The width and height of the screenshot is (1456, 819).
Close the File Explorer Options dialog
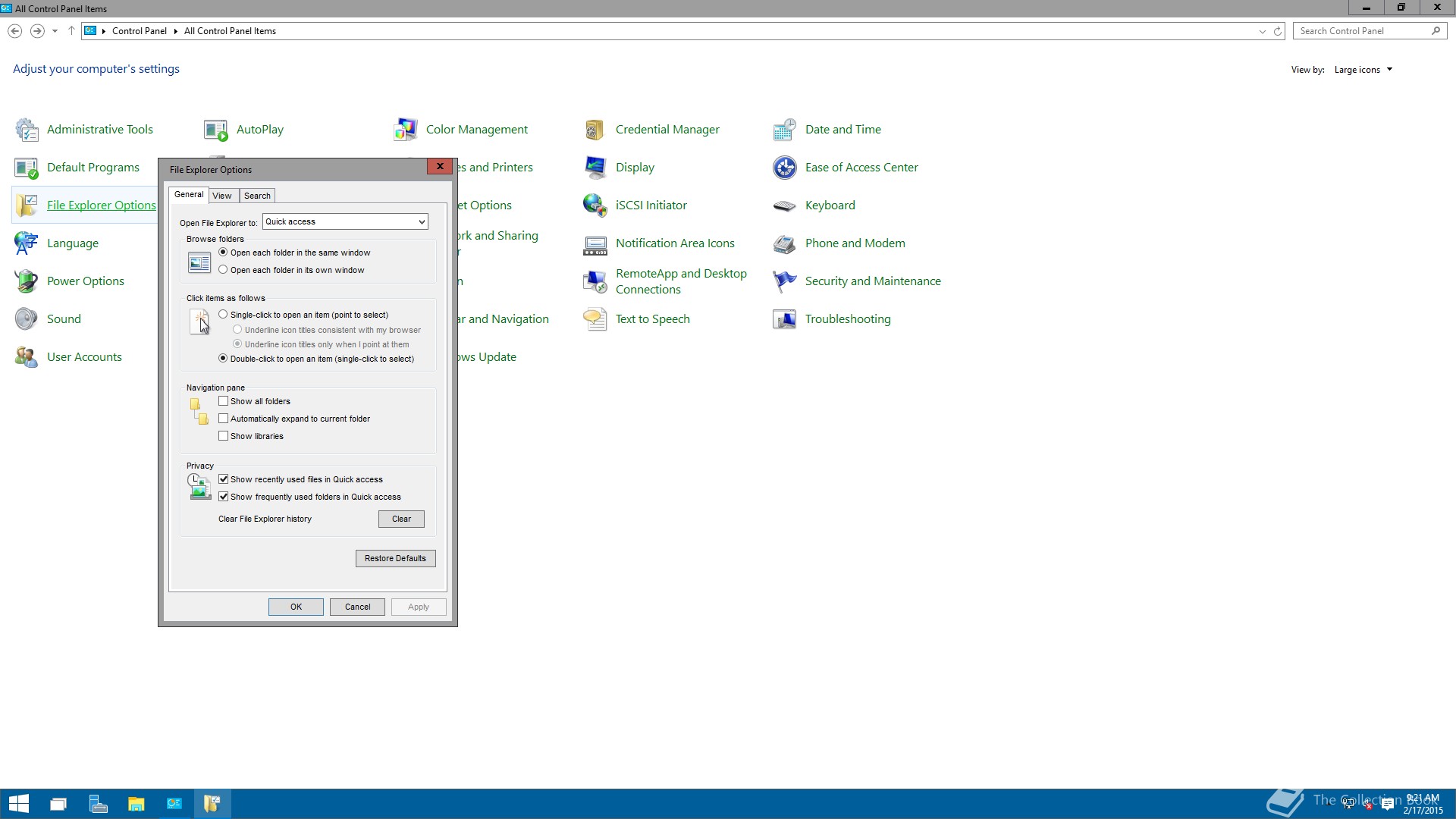(440, 166)
